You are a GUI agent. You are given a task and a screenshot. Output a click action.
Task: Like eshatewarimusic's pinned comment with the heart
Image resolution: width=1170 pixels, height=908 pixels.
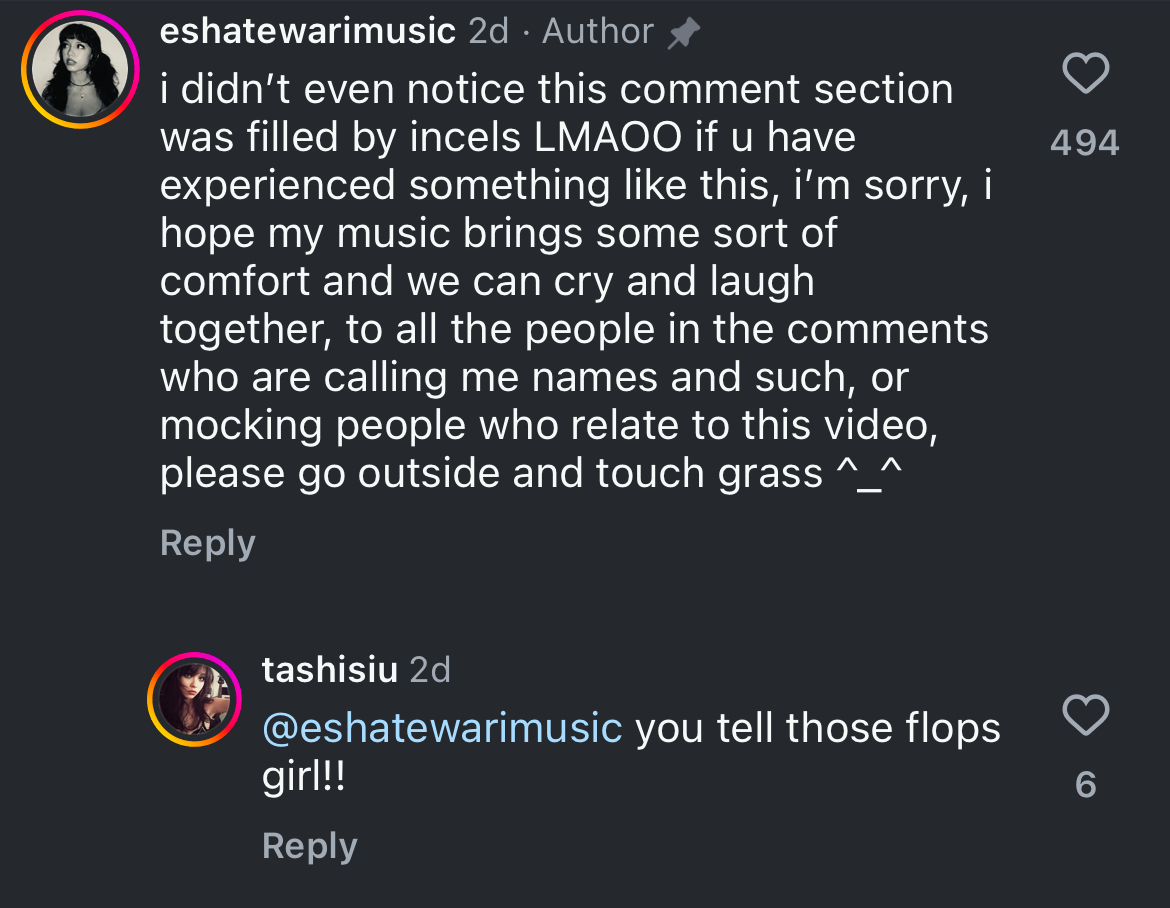point(1085,75)
